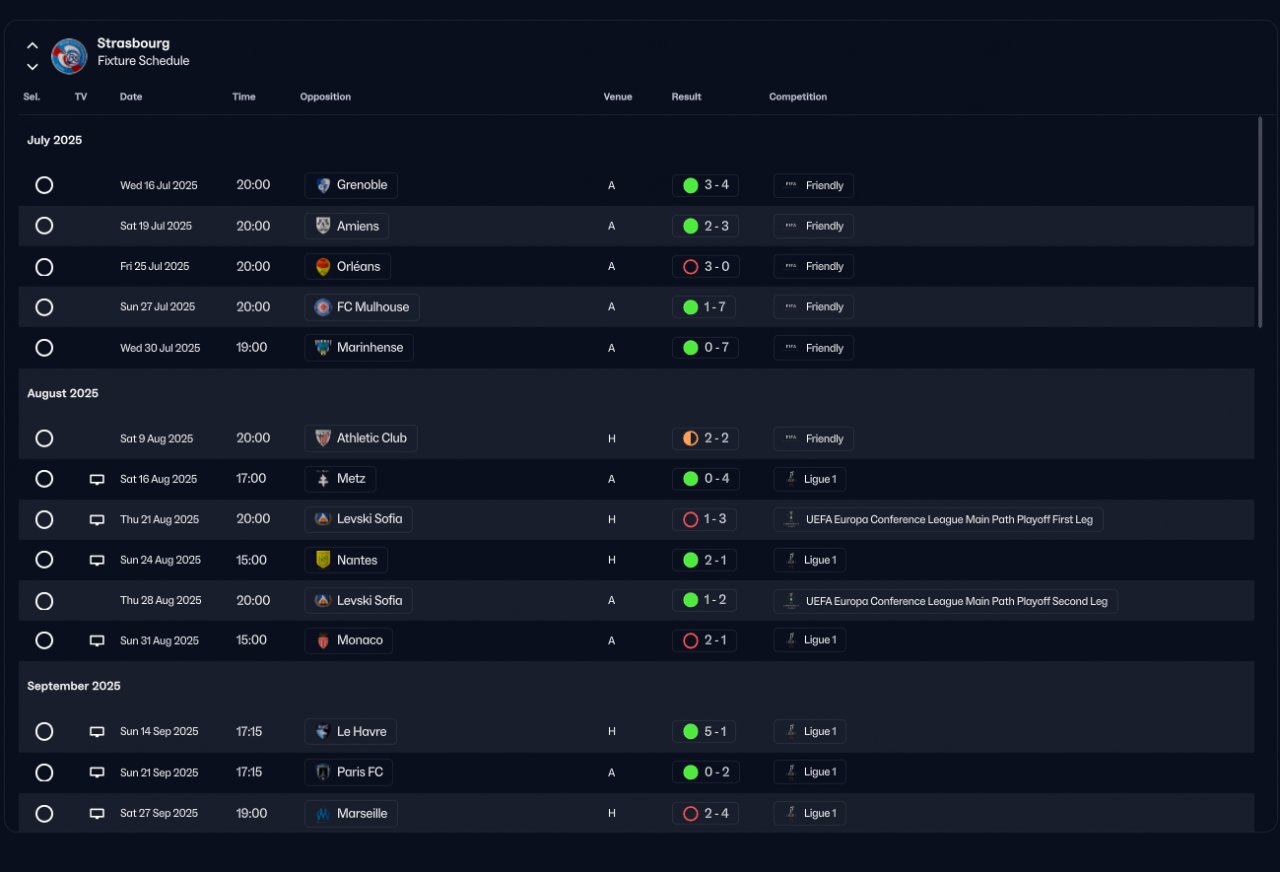Click the August 2025 month heading

tap(63, 394)
